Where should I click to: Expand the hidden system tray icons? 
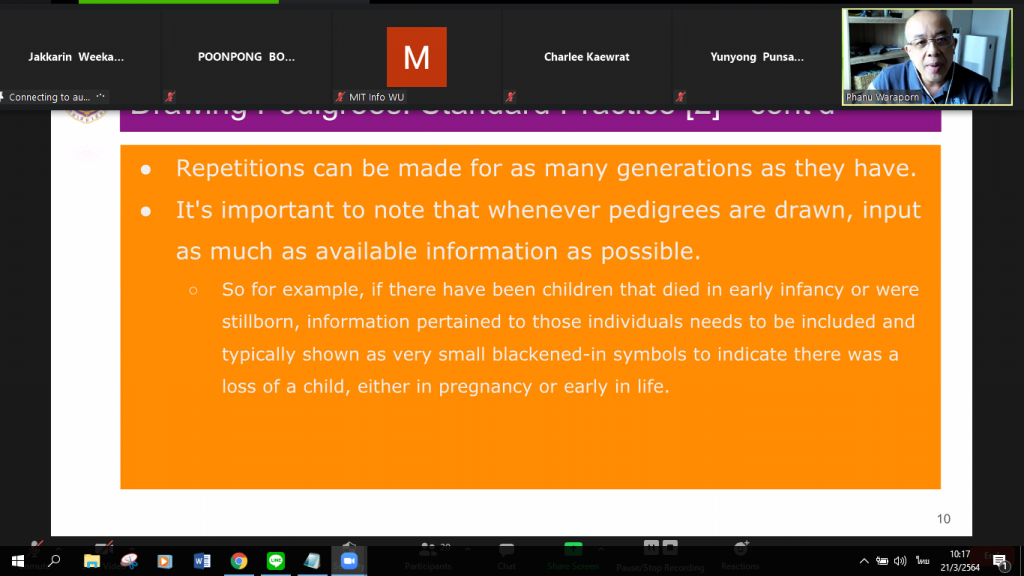(x=864, y=561)
